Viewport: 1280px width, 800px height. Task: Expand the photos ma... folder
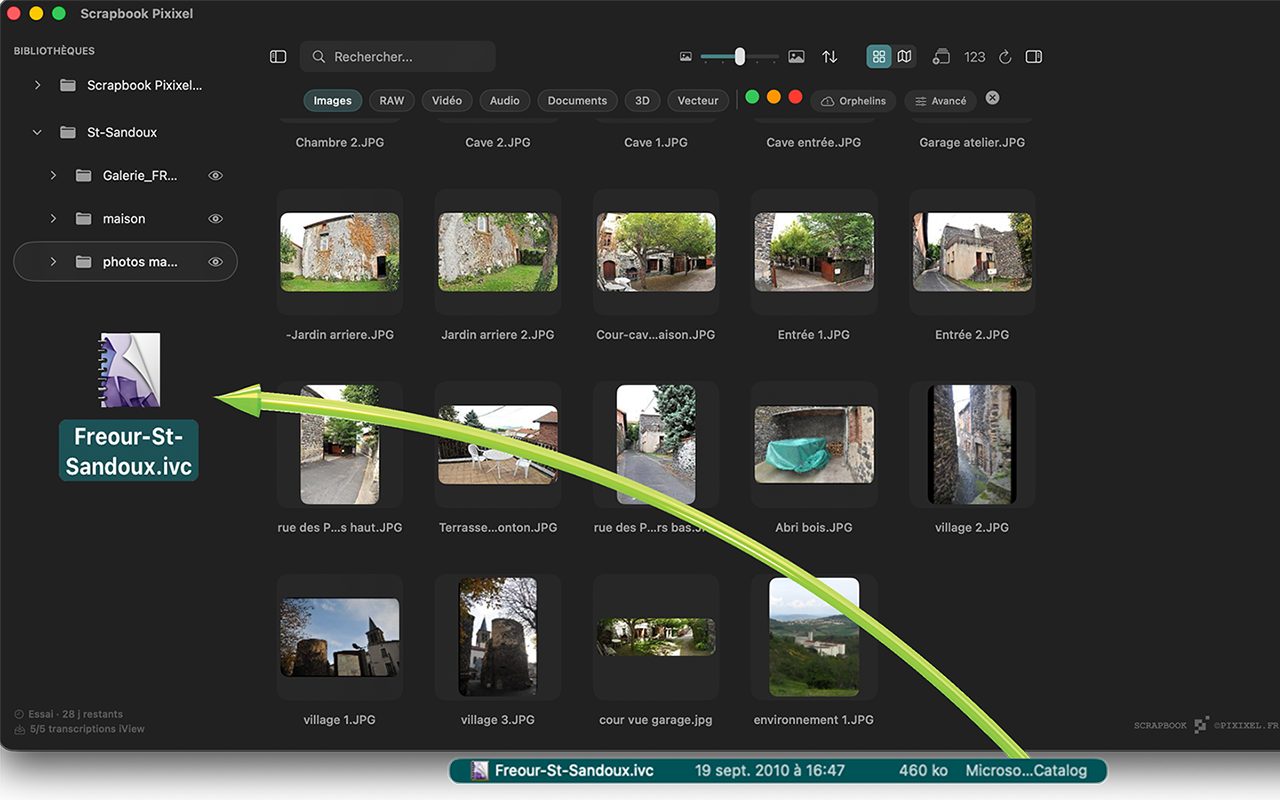pos(53,262)
